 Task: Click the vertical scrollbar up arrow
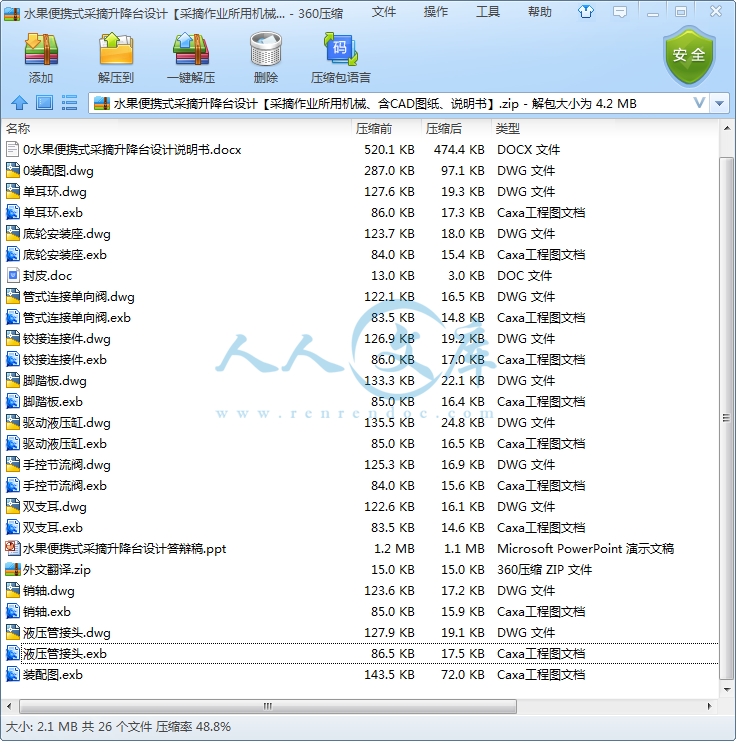coord(727,129)
